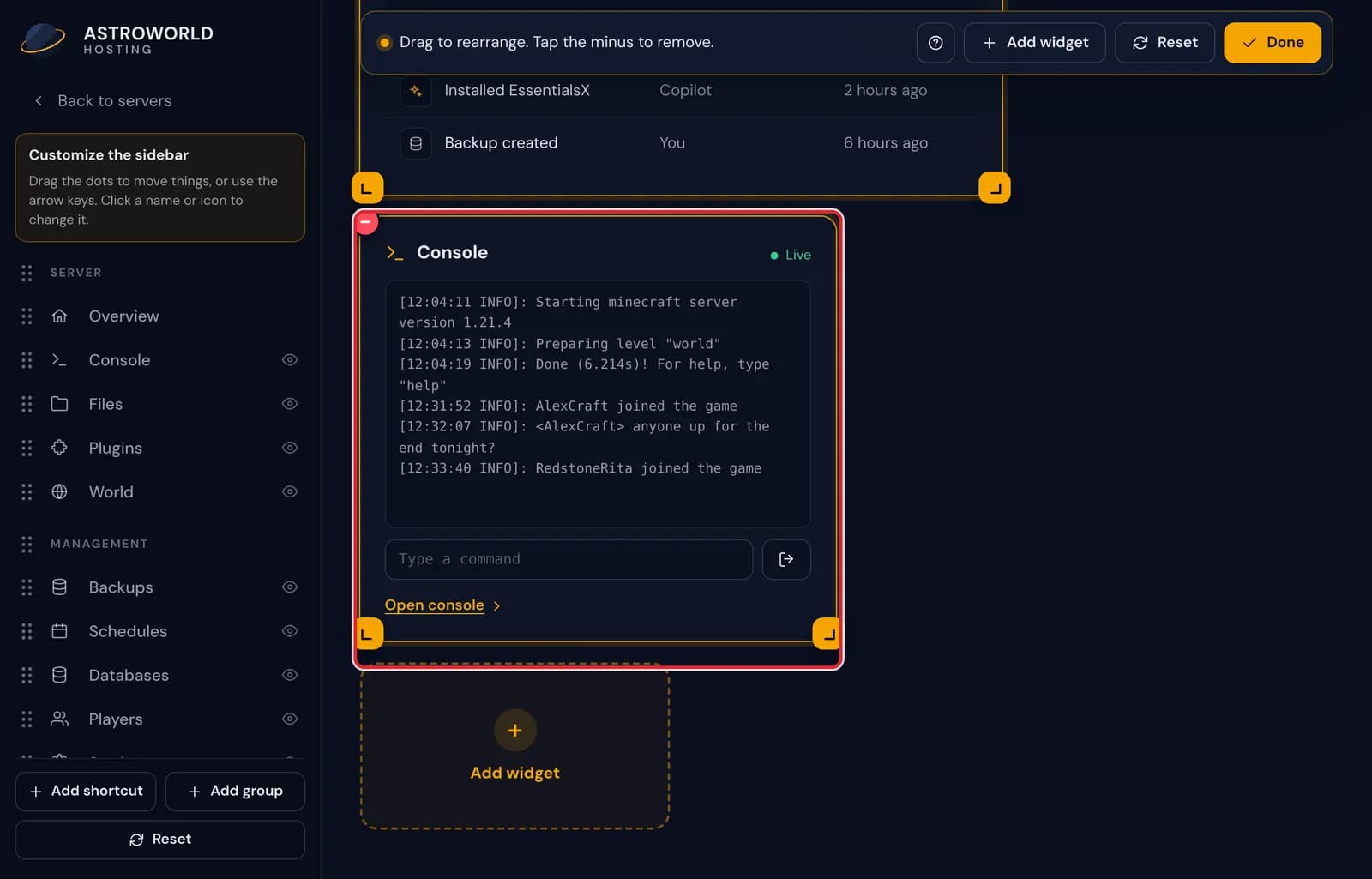Click the Overview home icon in sidebar
The width and height of the screenshot is (1372, 879).
pos(59,316)
